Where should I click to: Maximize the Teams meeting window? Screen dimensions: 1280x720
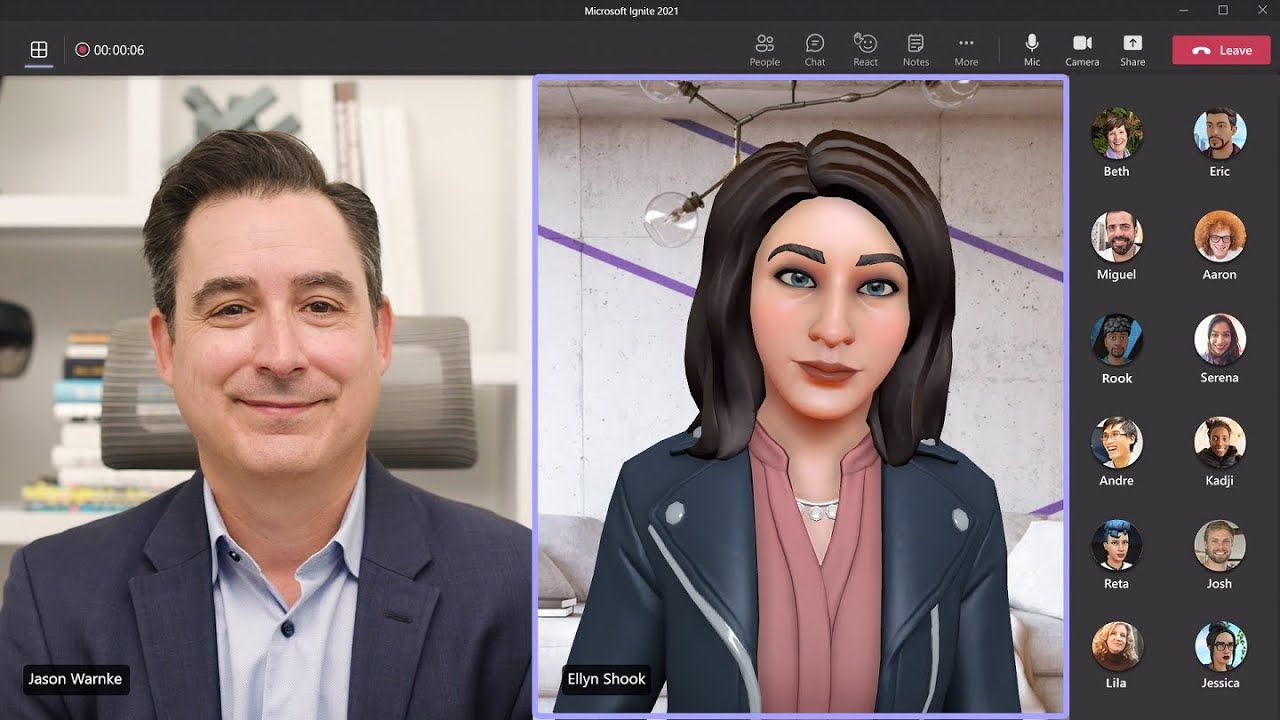1222,10
